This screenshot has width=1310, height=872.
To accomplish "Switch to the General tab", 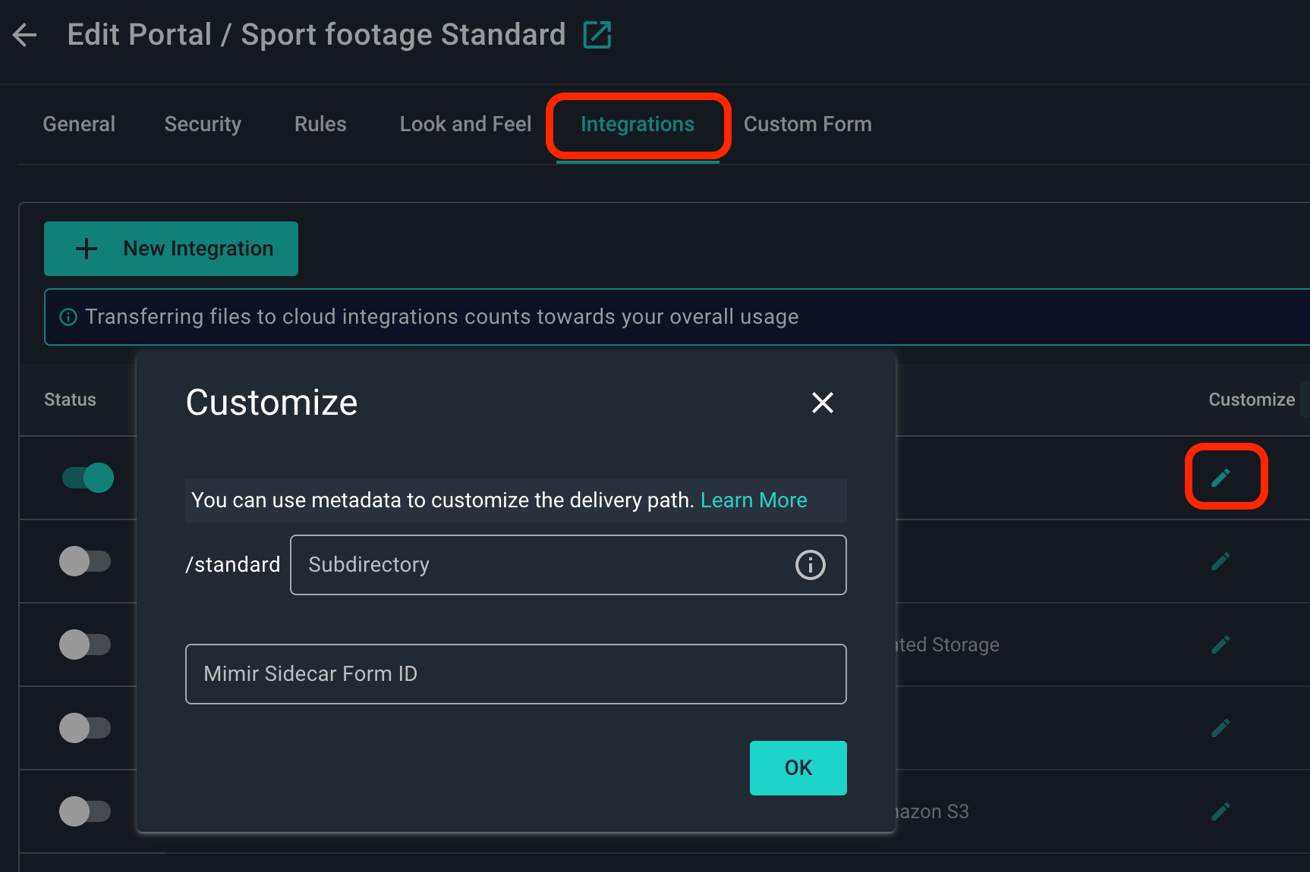I will pos(78,123).
